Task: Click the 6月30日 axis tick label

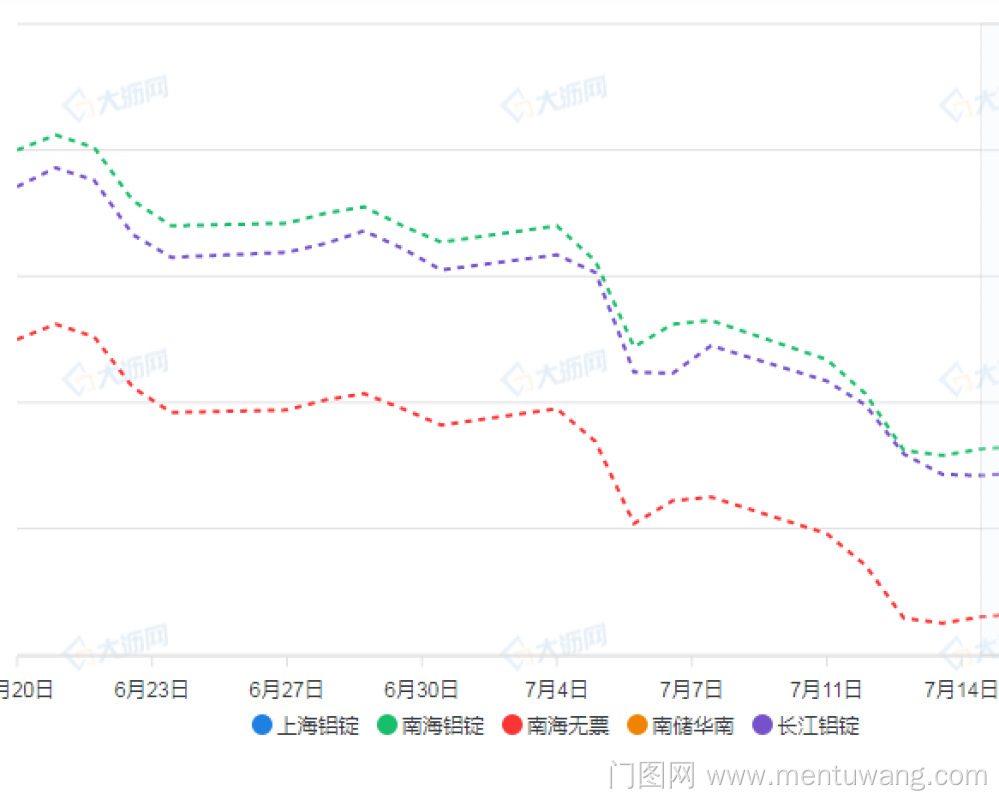Action: [x=421, y=689]
